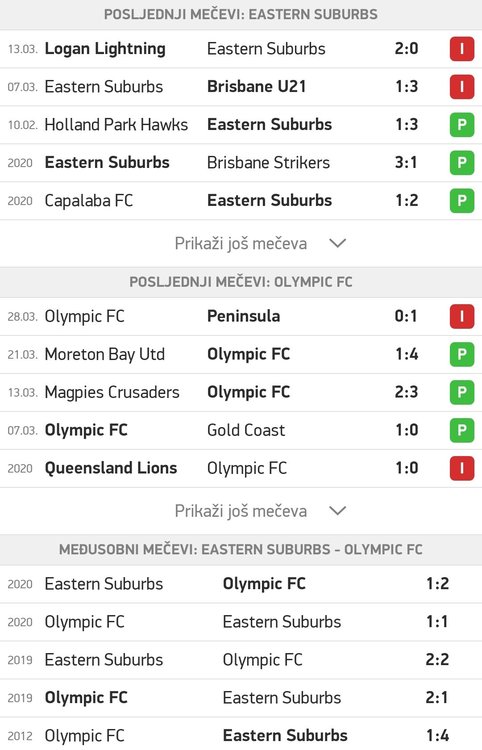Click red loss badge for Brisbane U21 match
Image resolution: width=482 pixels, height=750 pixels.
pos(461,87)
